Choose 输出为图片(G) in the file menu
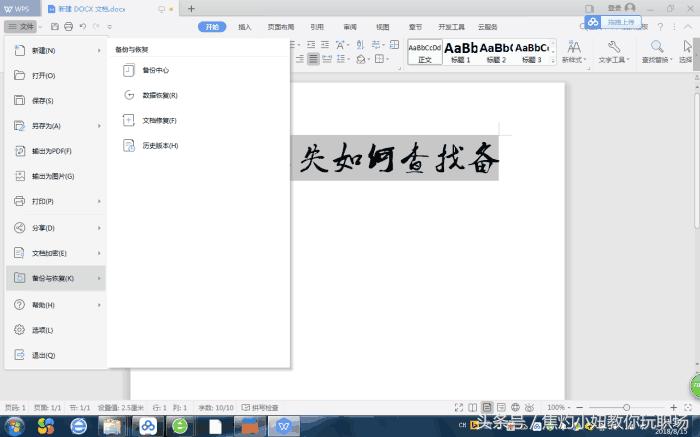The image size is (700, 437). [56, 176]
